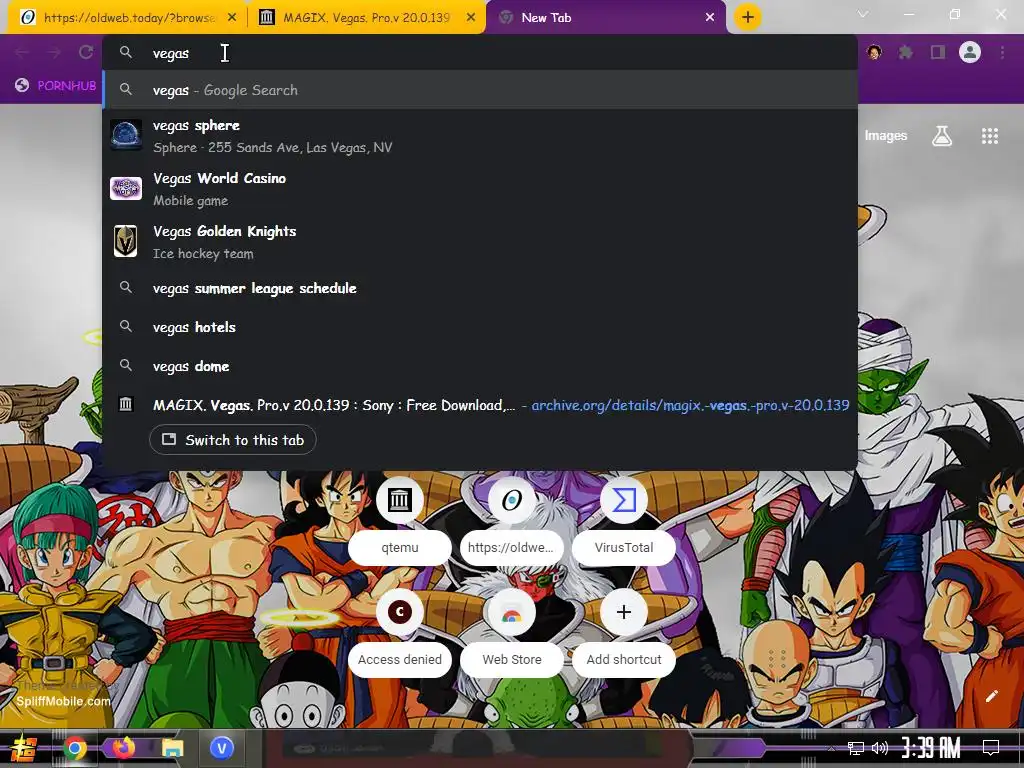This screenshot has height=768, width=1024.
Task: Choose the Vegas Golden Knights suggestion
Action: click(480, 242)
